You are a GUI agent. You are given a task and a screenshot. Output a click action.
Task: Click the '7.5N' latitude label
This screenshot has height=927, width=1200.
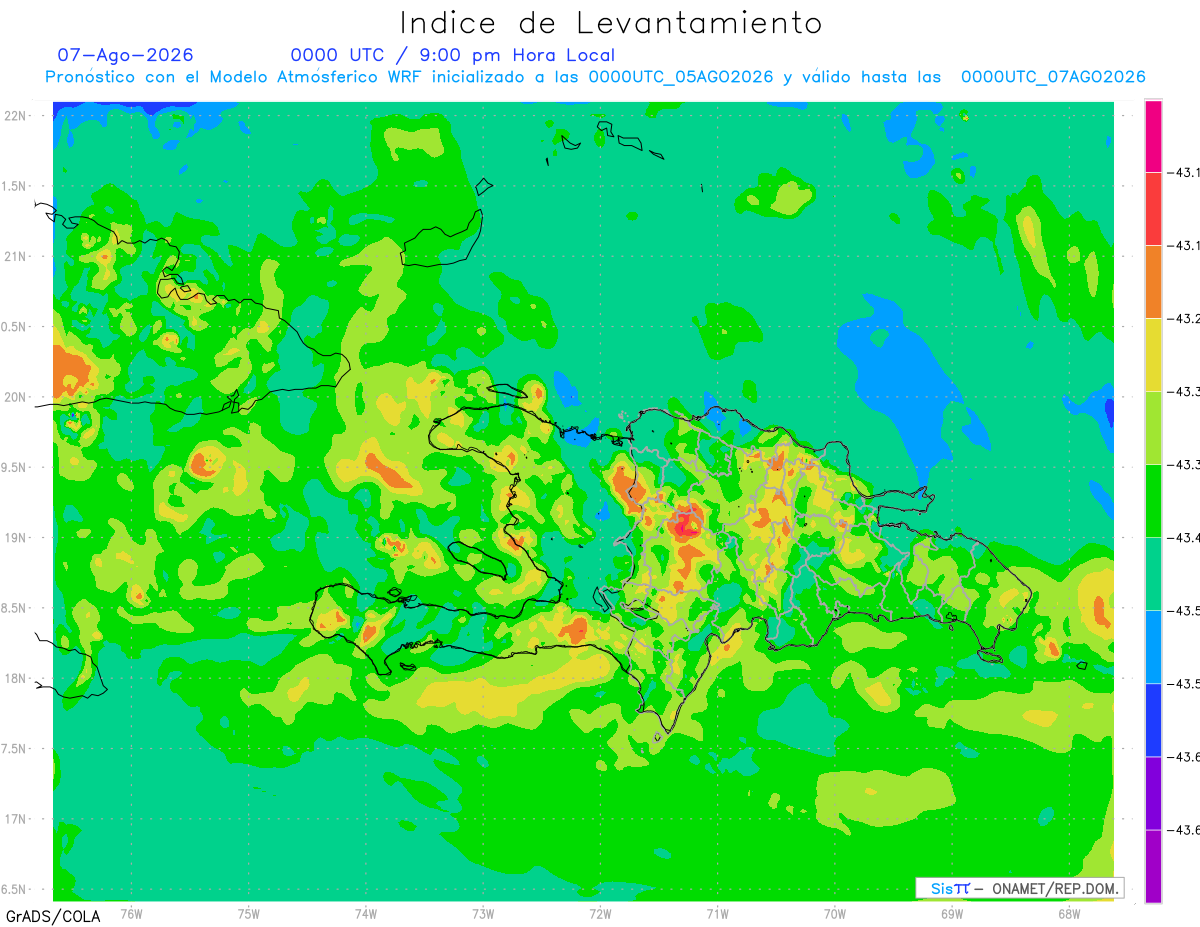coord(15,749)
